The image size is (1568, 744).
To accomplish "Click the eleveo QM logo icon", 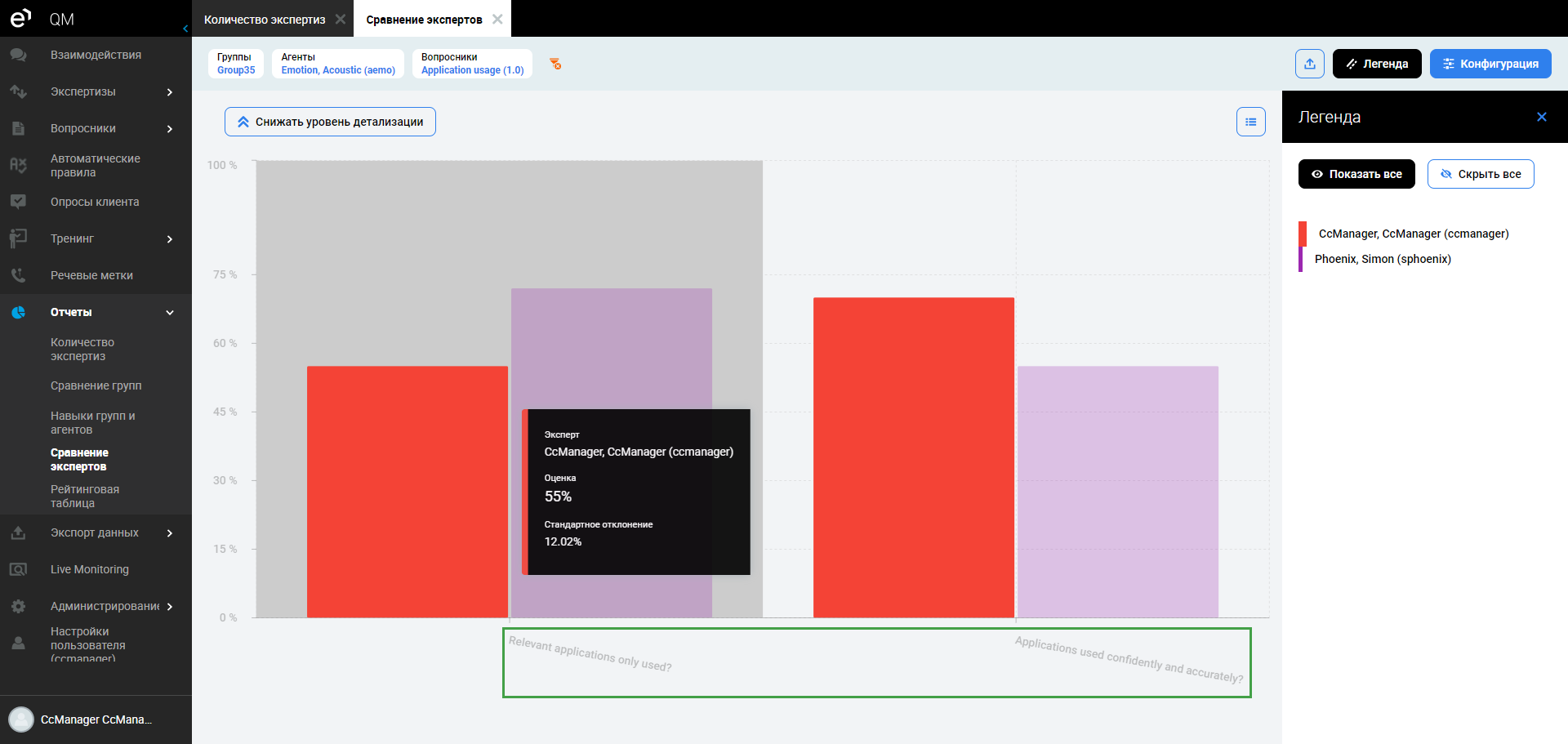I will click(20, 18).
